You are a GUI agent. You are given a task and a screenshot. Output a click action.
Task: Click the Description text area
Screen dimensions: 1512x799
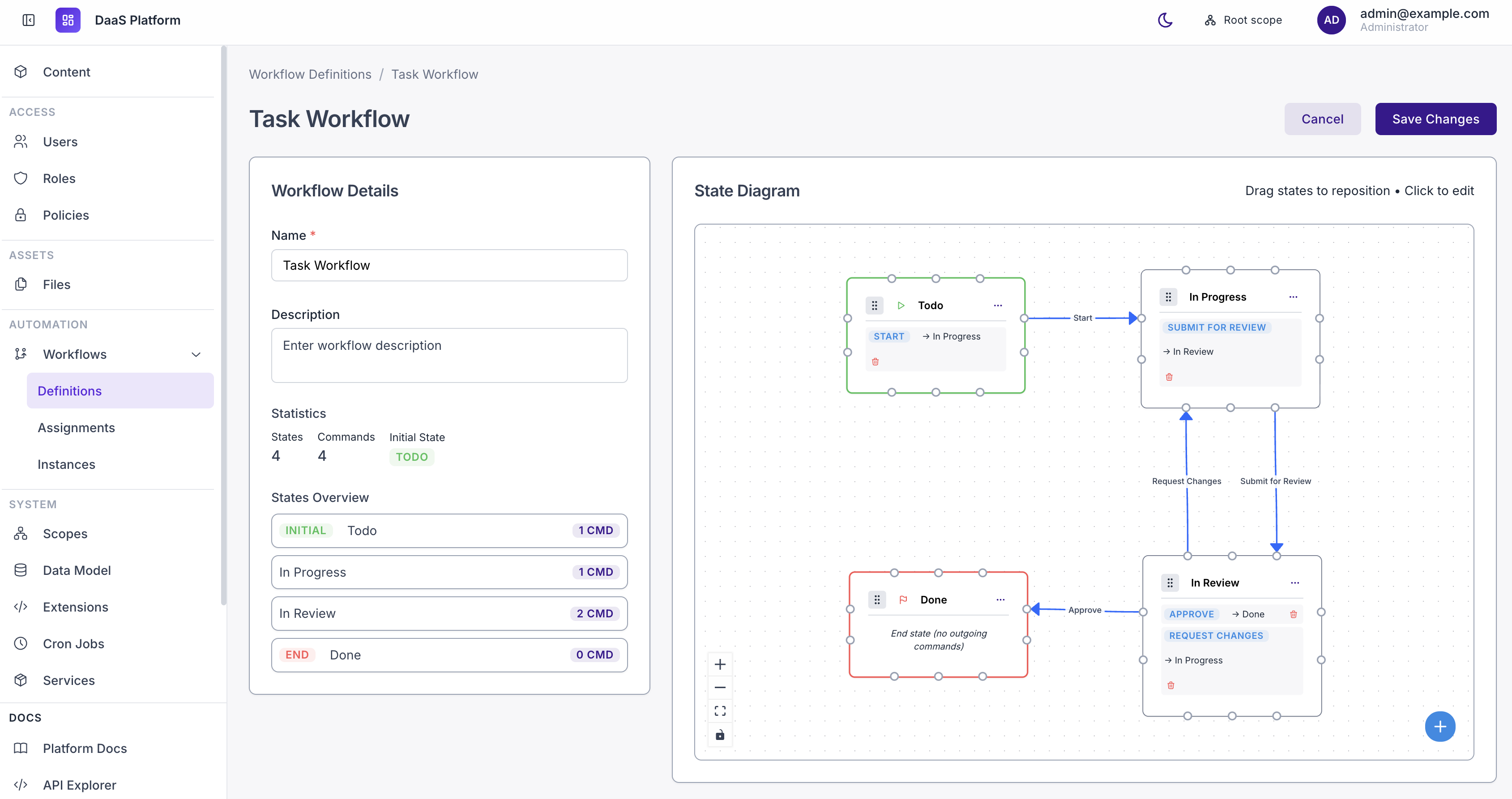[x=449, y=356]
